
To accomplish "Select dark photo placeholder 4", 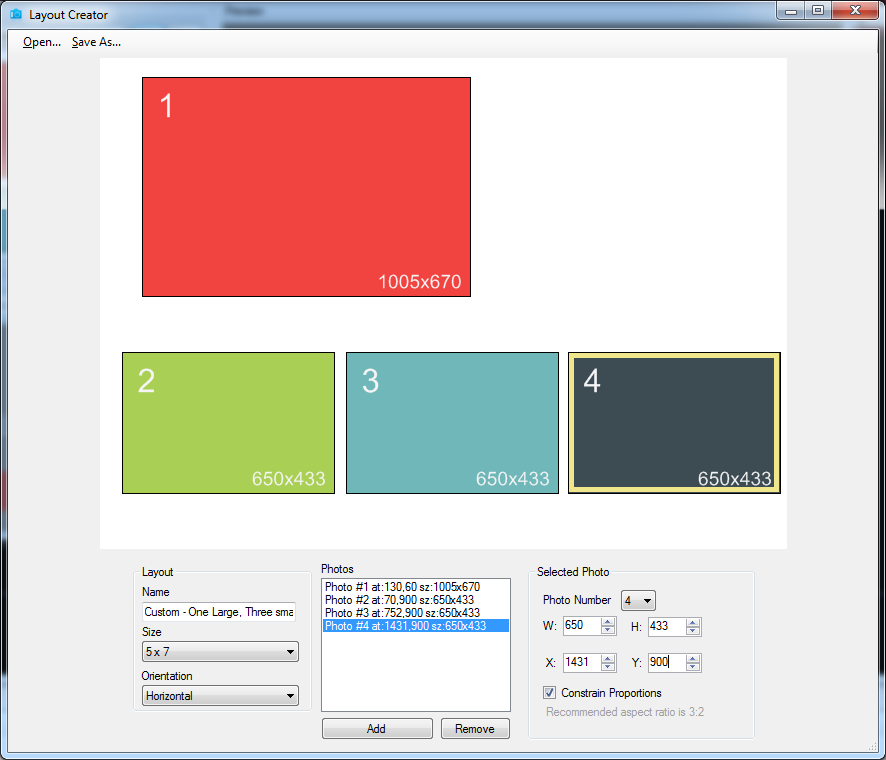I will [674, 423].
